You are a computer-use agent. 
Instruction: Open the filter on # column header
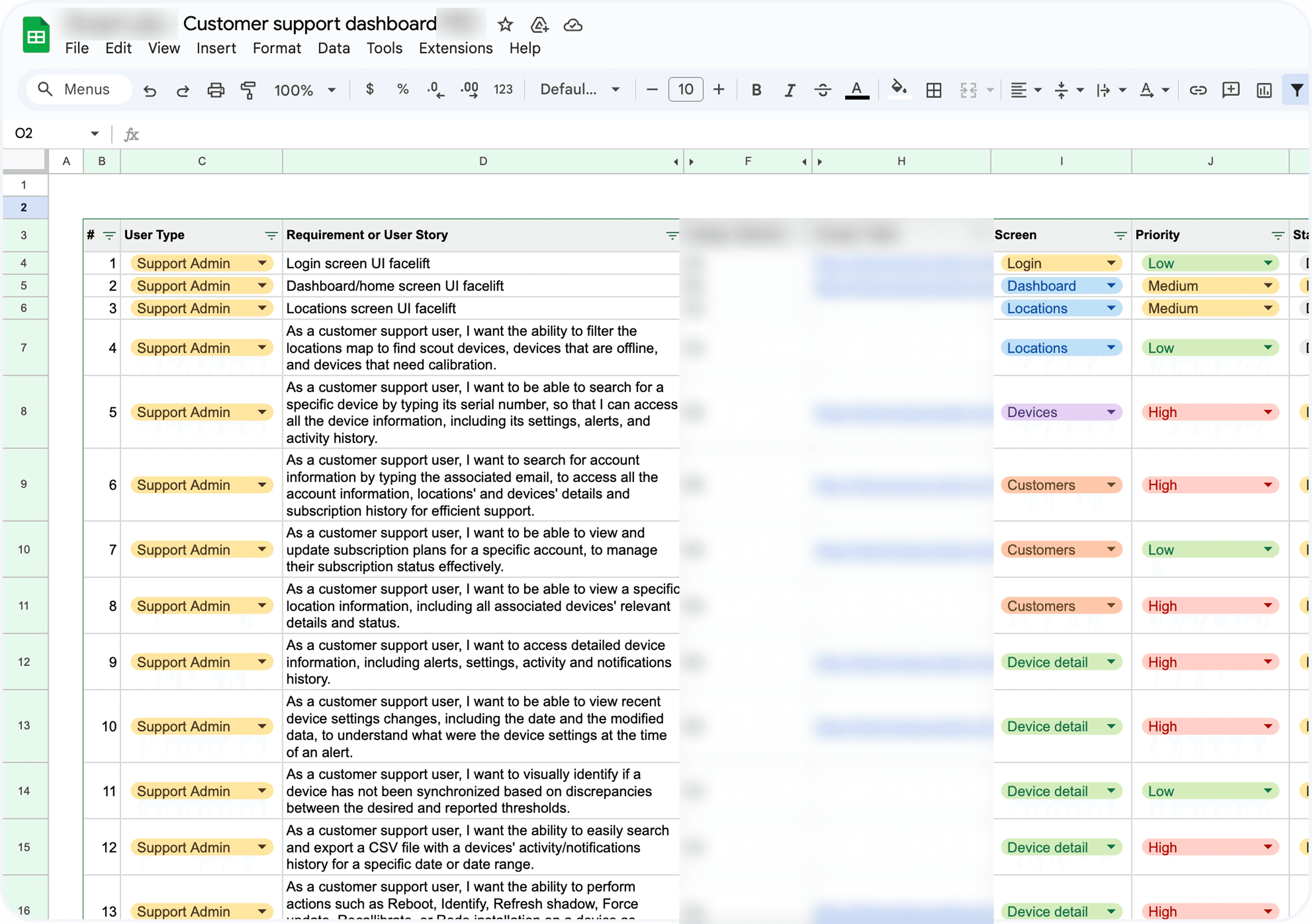coord(109,235)
